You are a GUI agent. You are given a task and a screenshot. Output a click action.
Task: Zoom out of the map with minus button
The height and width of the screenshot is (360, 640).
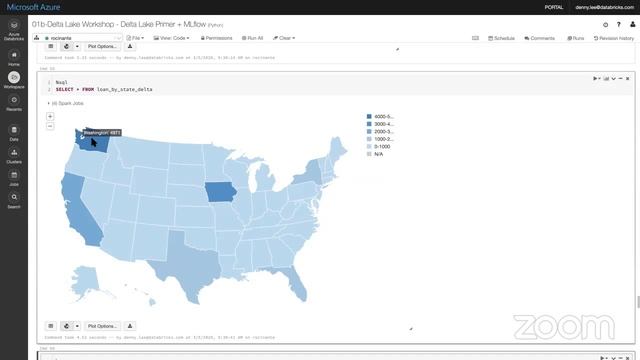click(50, 126)
